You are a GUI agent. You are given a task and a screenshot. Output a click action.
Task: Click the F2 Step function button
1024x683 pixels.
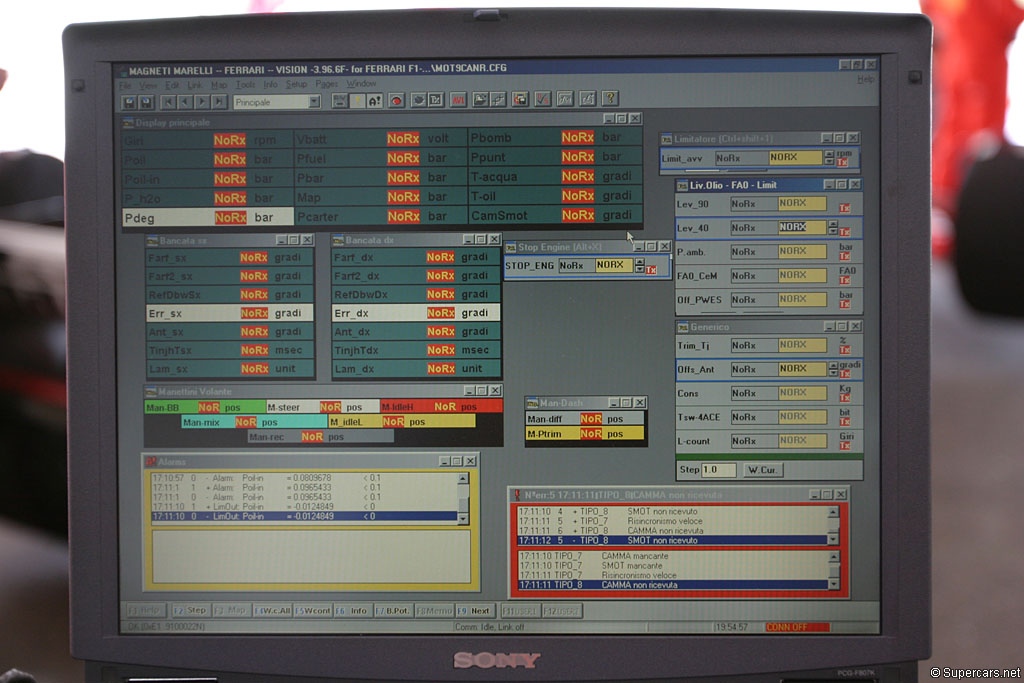[190, 611]
